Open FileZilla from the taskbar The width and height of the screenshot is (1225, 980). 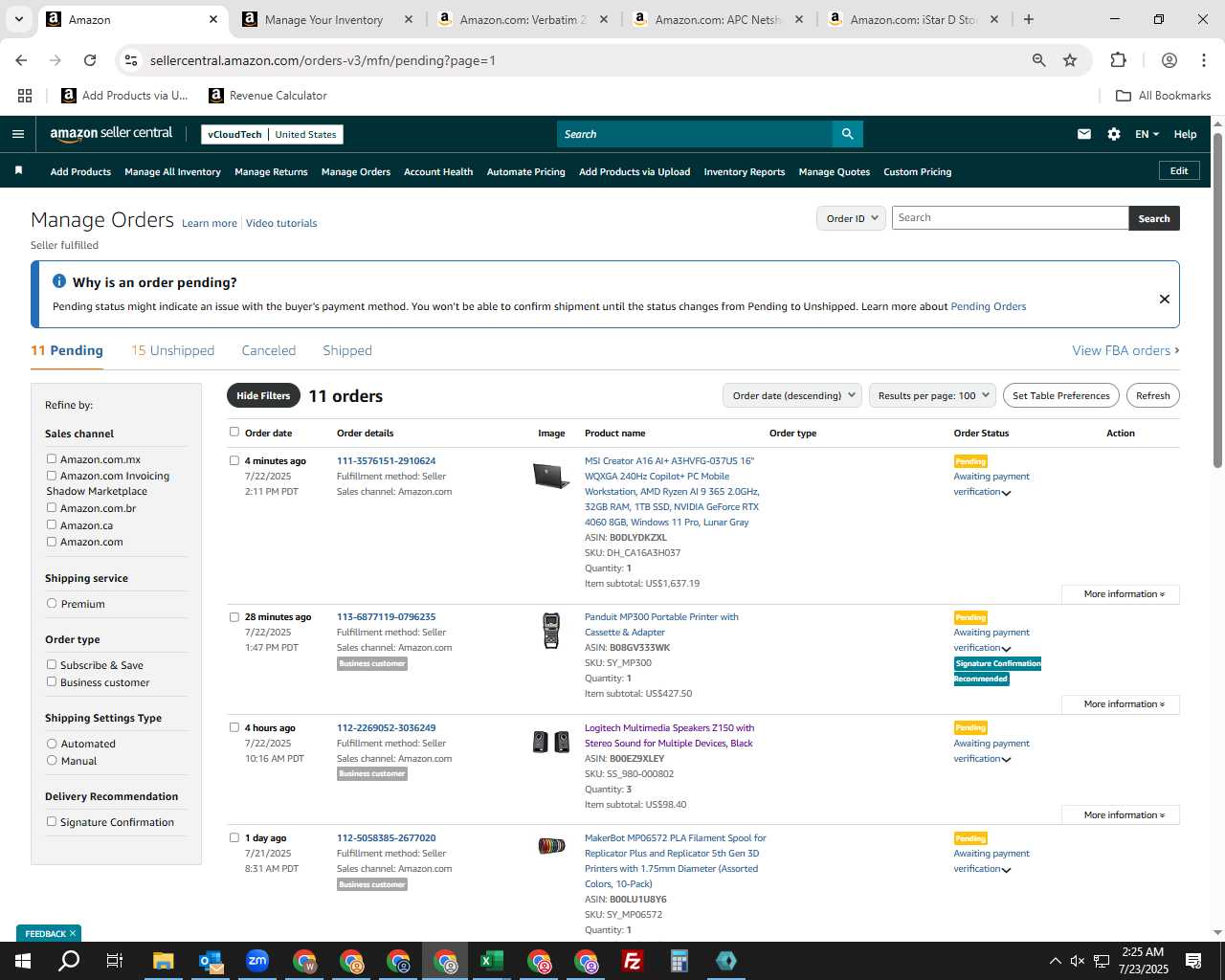point(633,961)
